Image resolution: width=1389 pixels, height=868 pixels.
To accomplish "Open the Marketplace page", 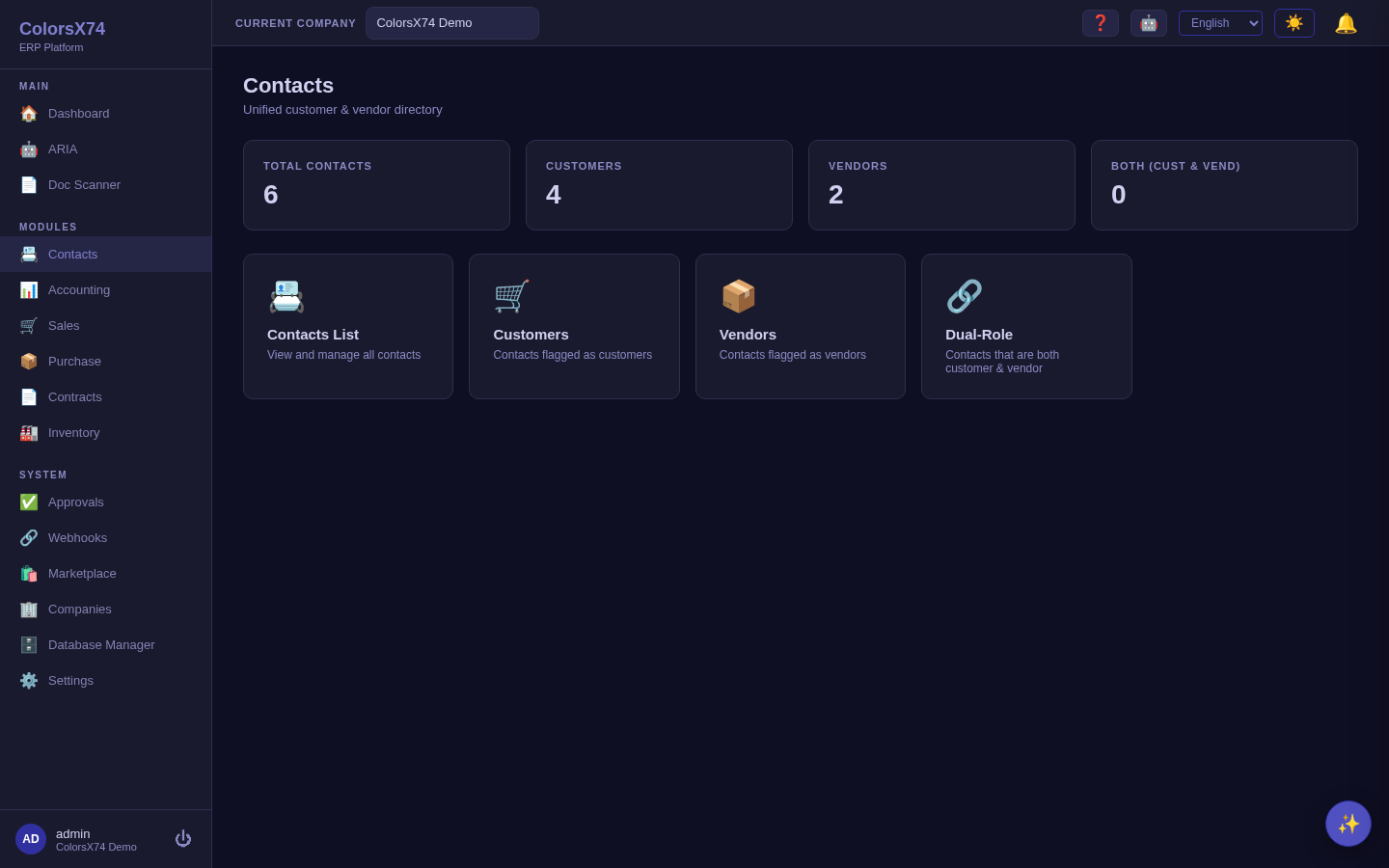I will tap(106, 574).
